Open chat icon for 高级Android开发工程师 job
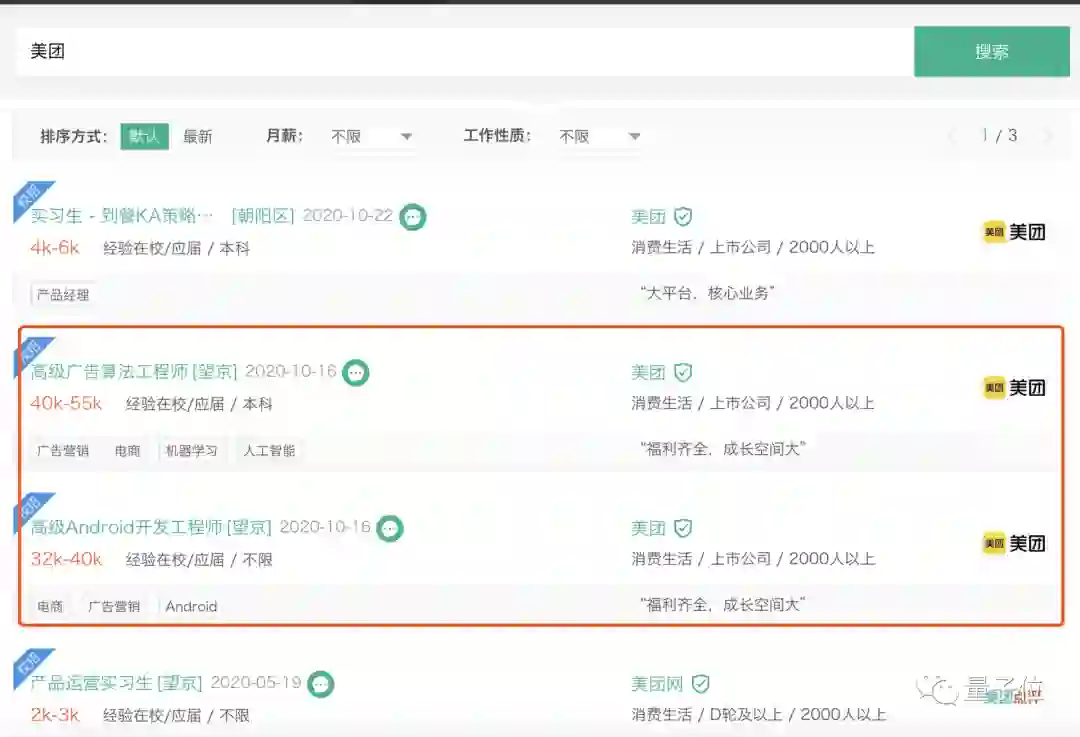 tap(390, 528)
